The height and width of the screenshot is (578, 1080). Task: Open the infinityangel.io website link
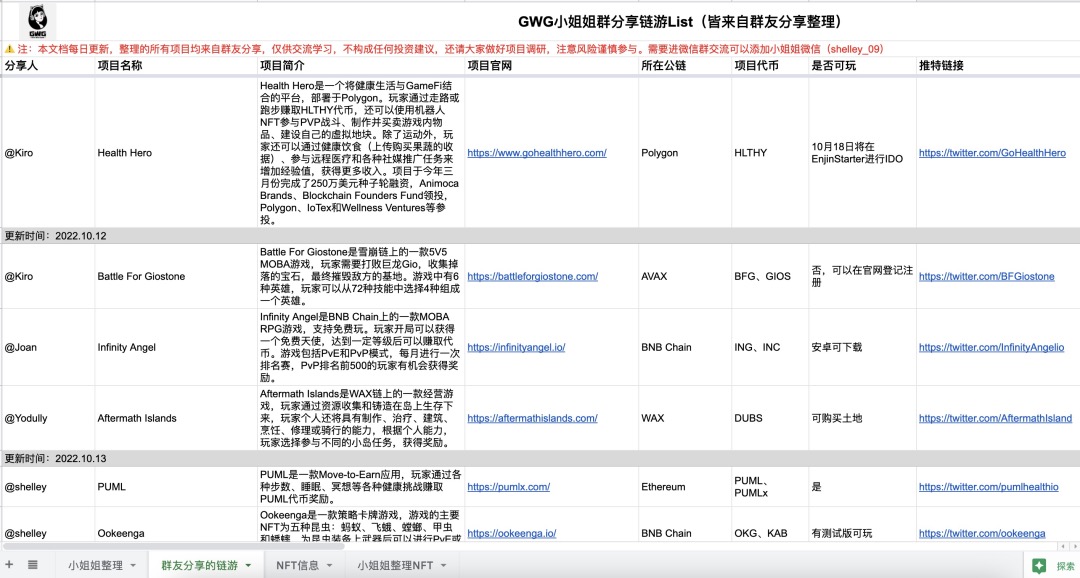(516, 347)
